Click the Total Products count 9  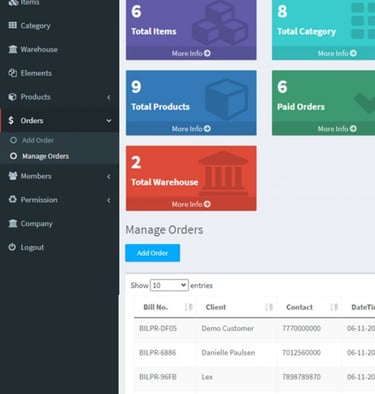tap(136, 87)
